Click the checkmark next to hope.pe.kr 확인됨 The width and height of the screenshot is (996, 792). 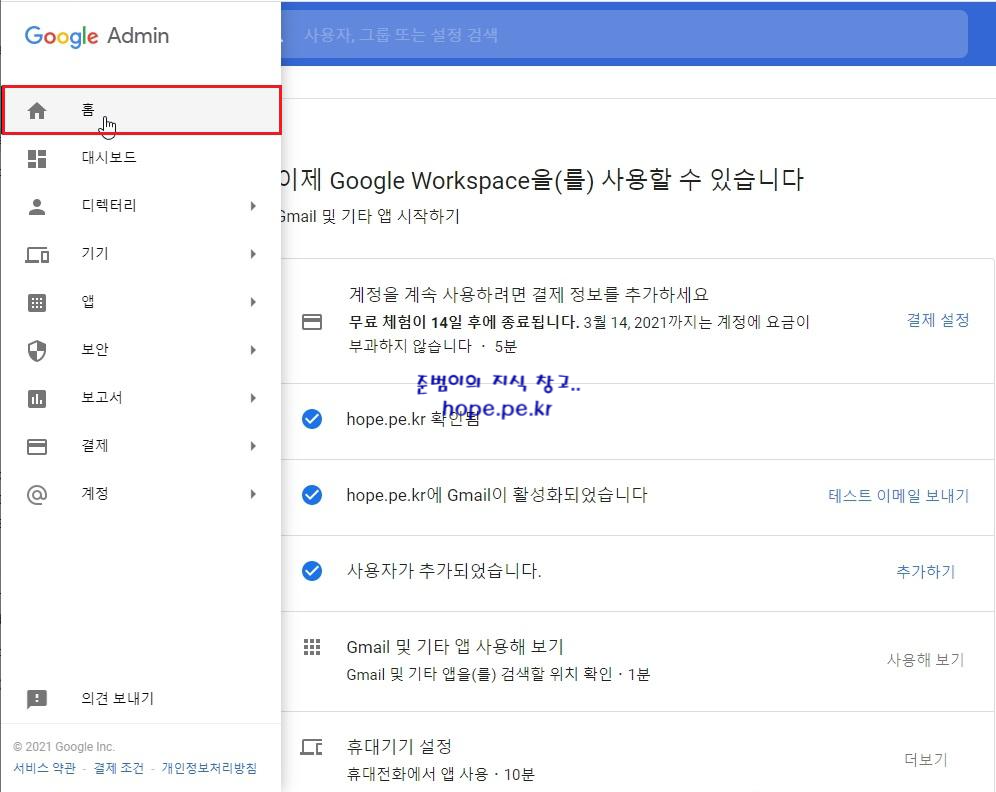311,419
